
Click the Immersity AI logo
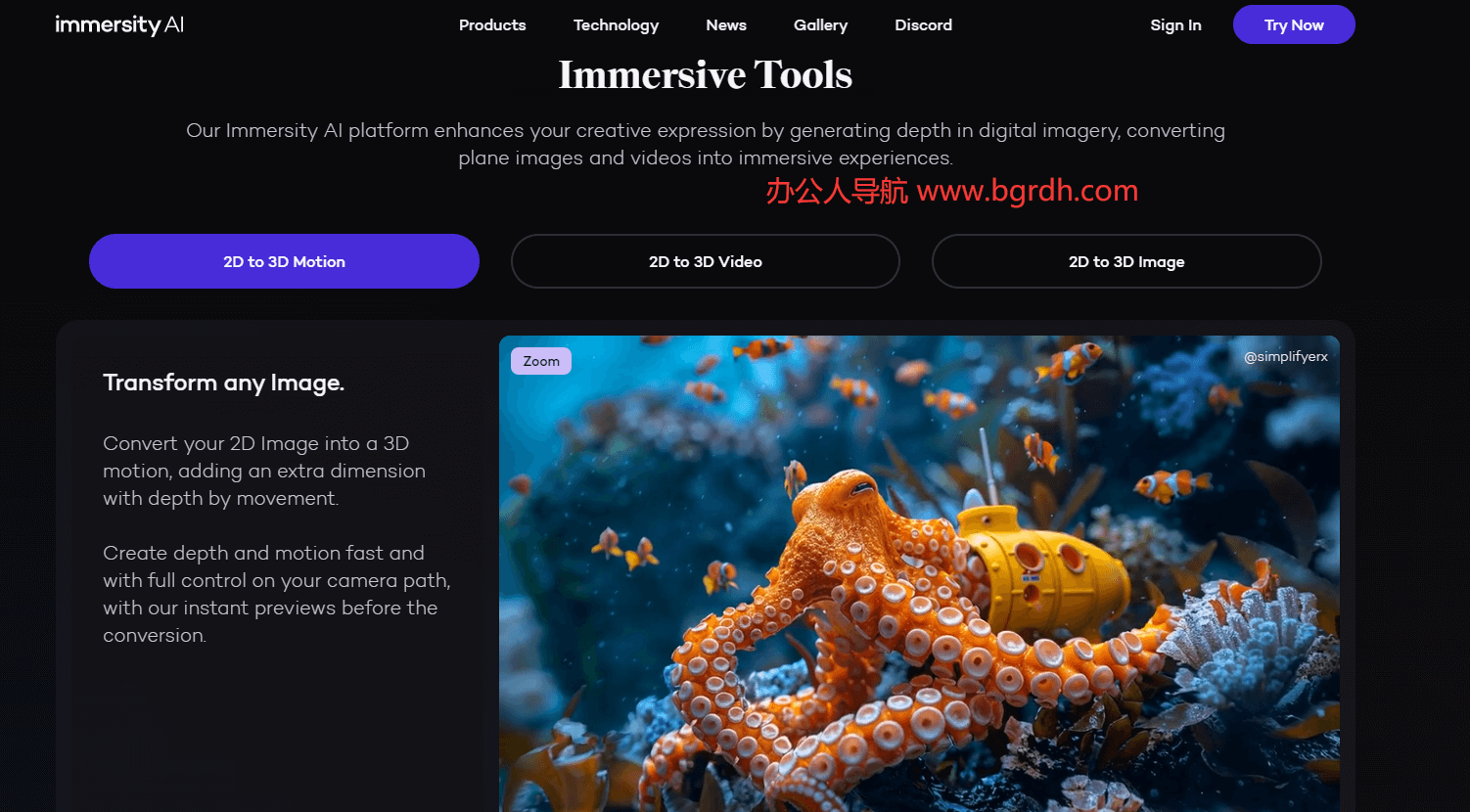coord(119,24)
